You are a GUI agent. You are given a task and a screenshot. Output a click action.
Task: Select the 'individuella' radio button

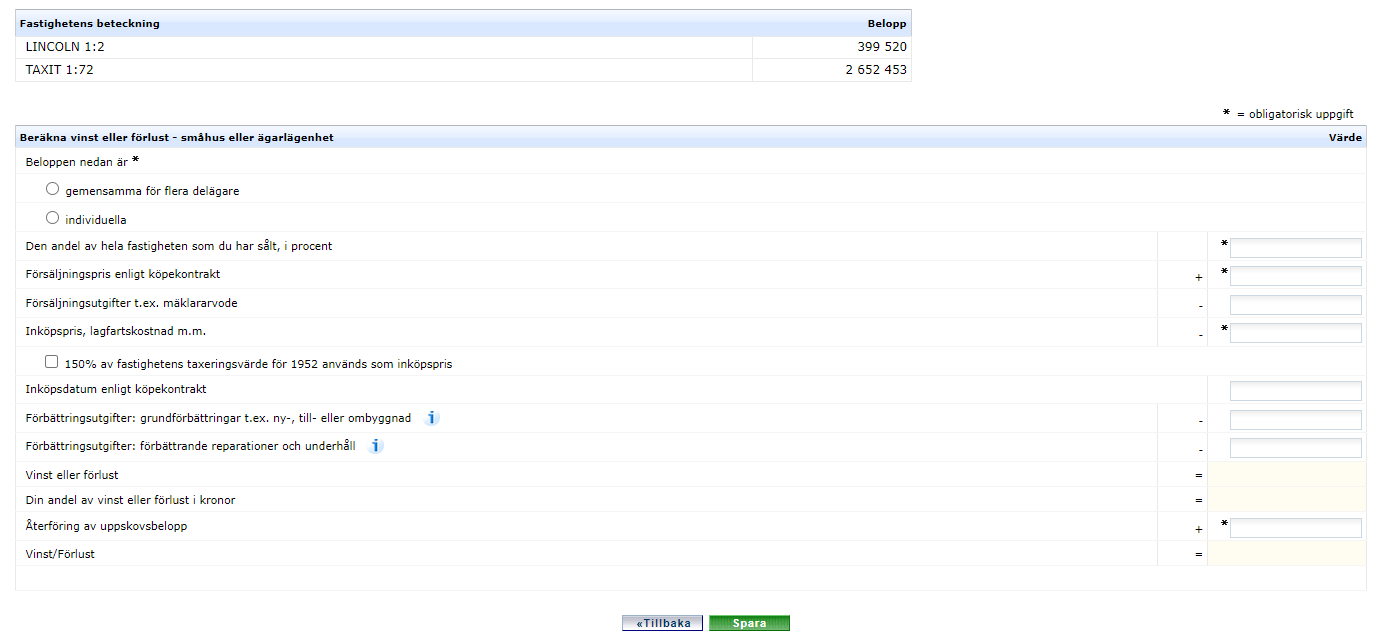(x=51, y=217)
